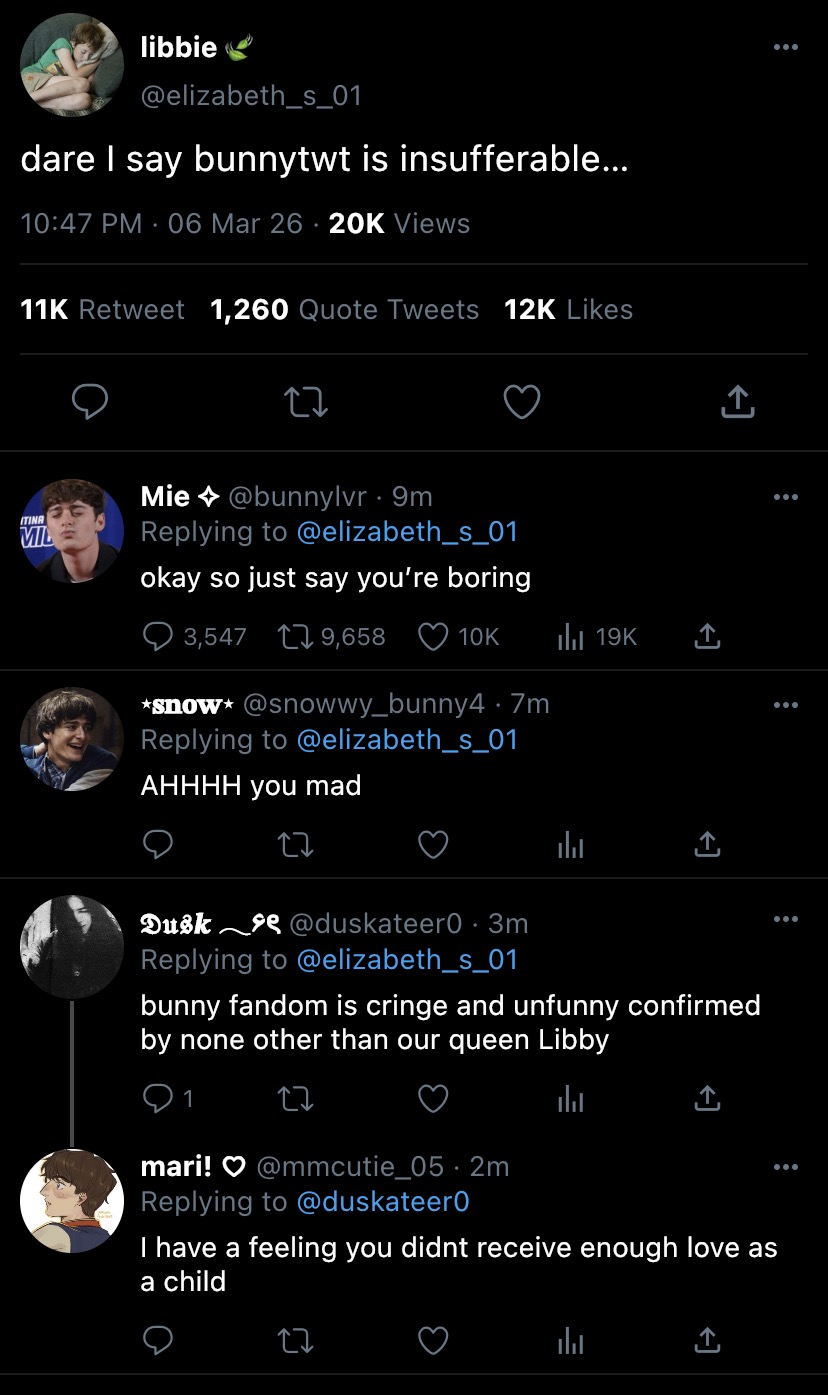828x1395 pixels.
Task: Share libbie's main tweet
Action: [x=737, y=402]
